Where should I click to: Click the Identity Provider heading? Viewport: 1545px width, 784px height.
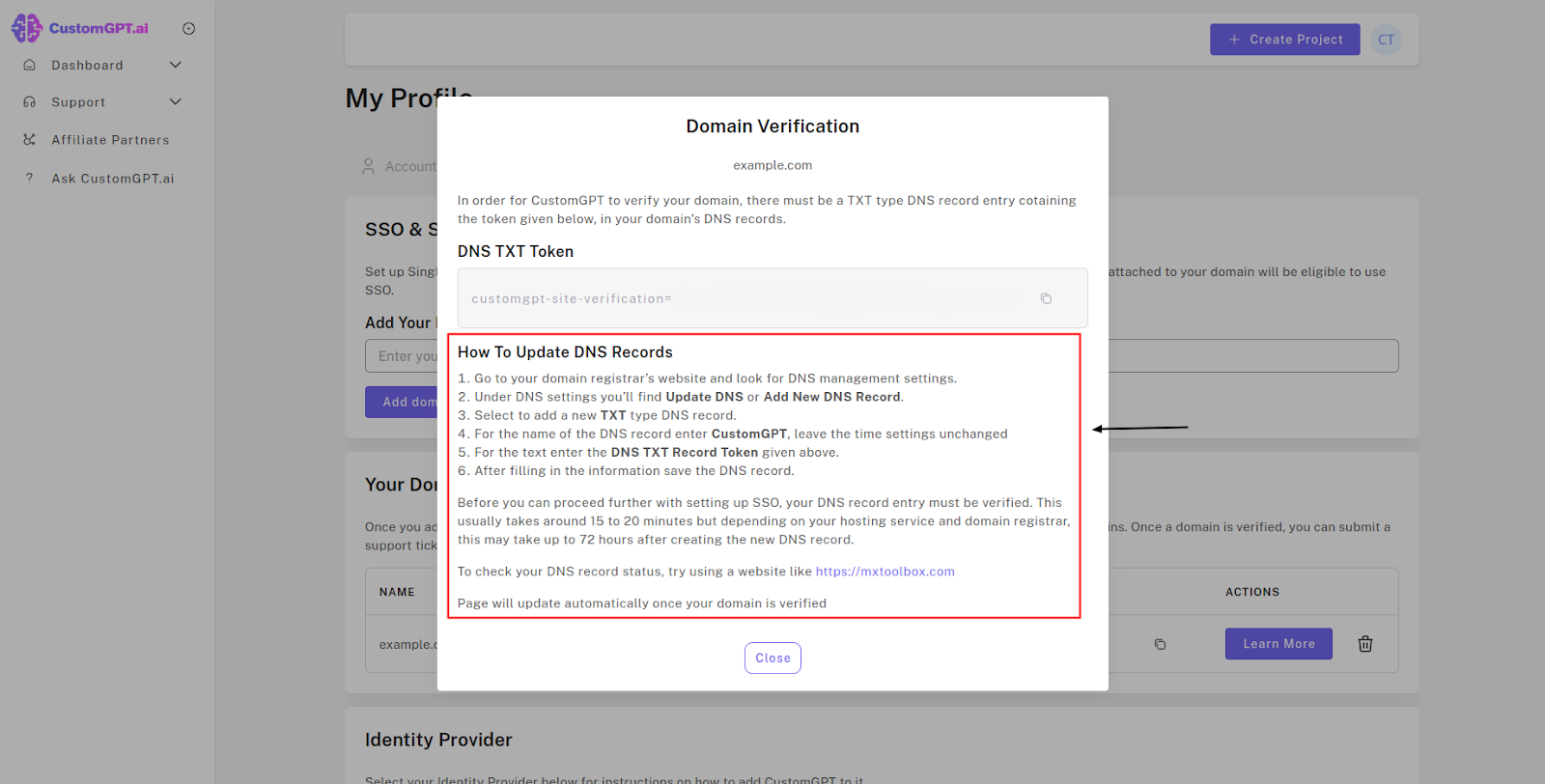pos(438,740)
